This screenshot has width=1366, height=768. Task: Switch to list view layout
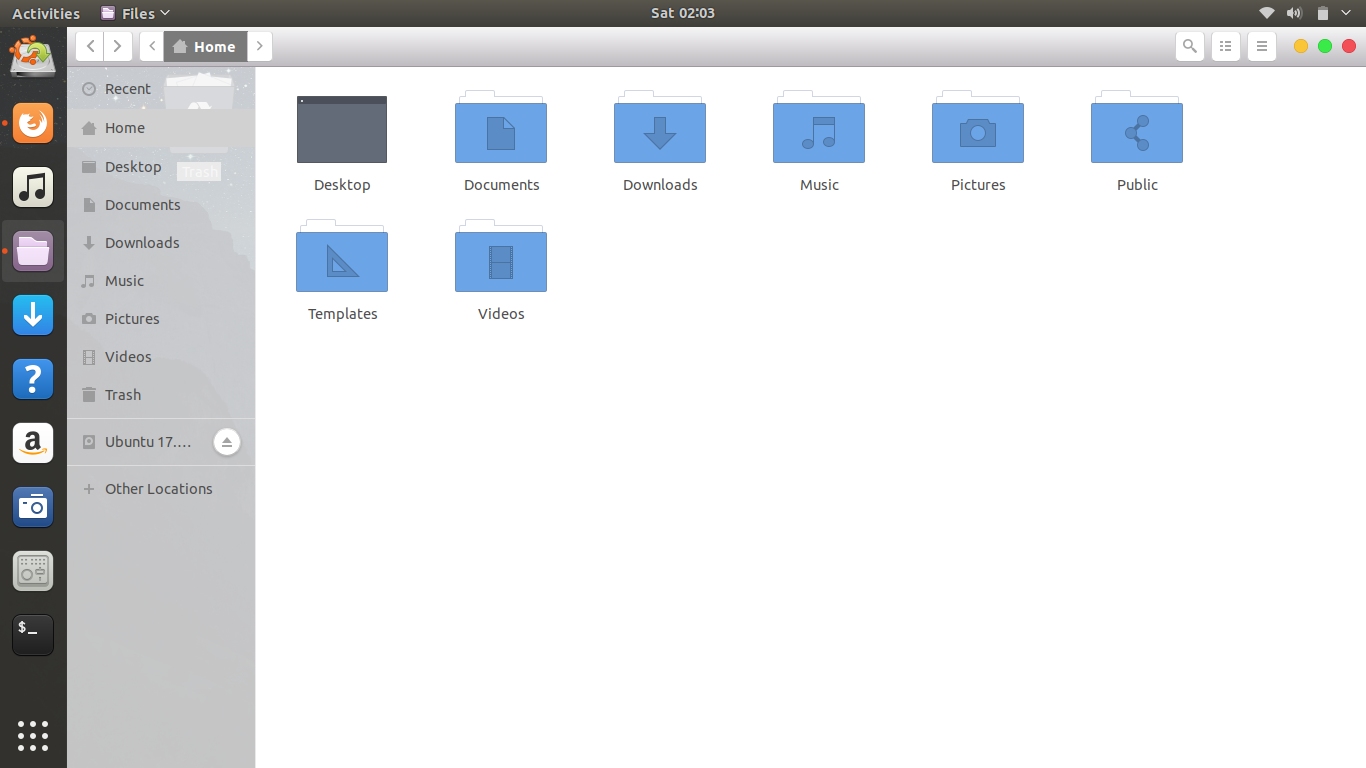(1225, 46)
